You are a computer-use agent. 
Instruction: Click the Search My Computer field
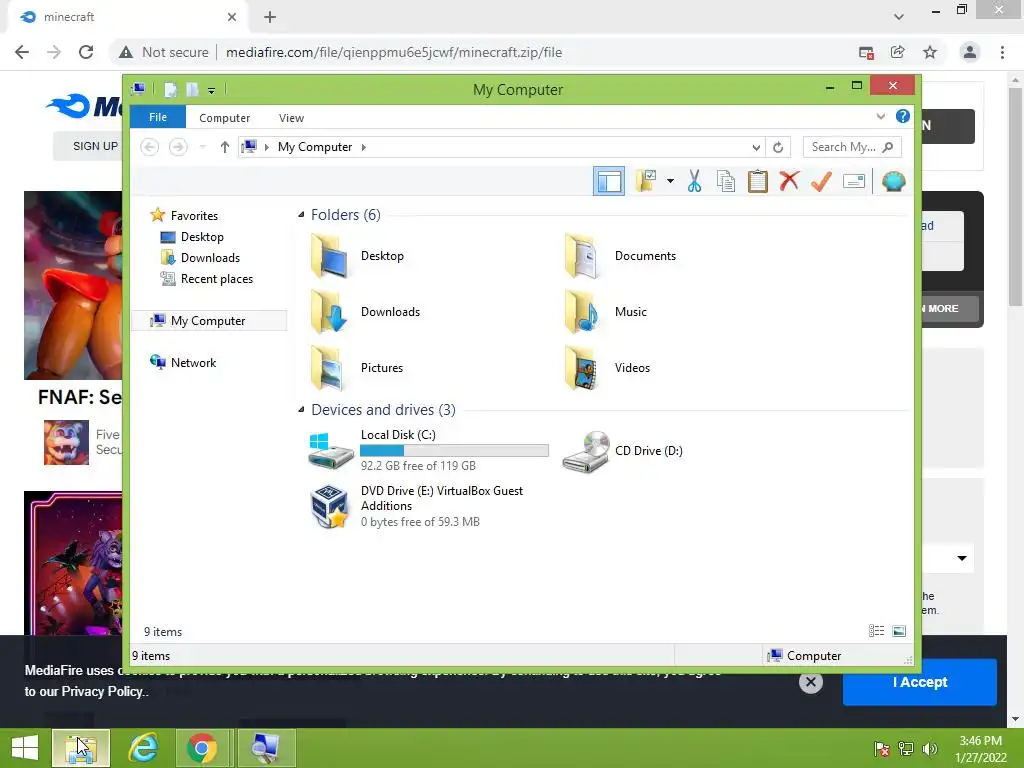(852, 147)
